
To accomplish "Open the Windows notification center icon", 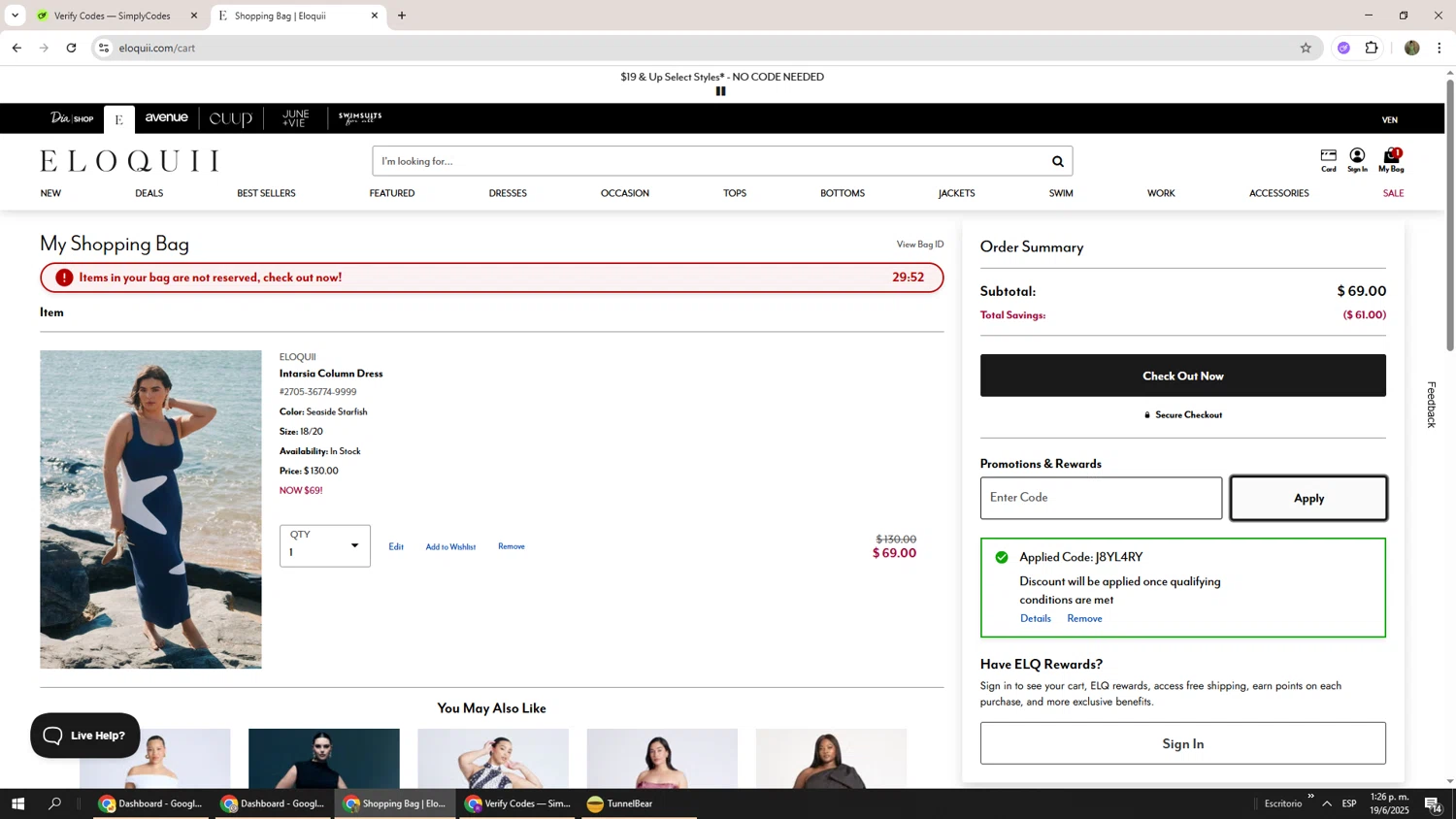I will coord(1433,803).
